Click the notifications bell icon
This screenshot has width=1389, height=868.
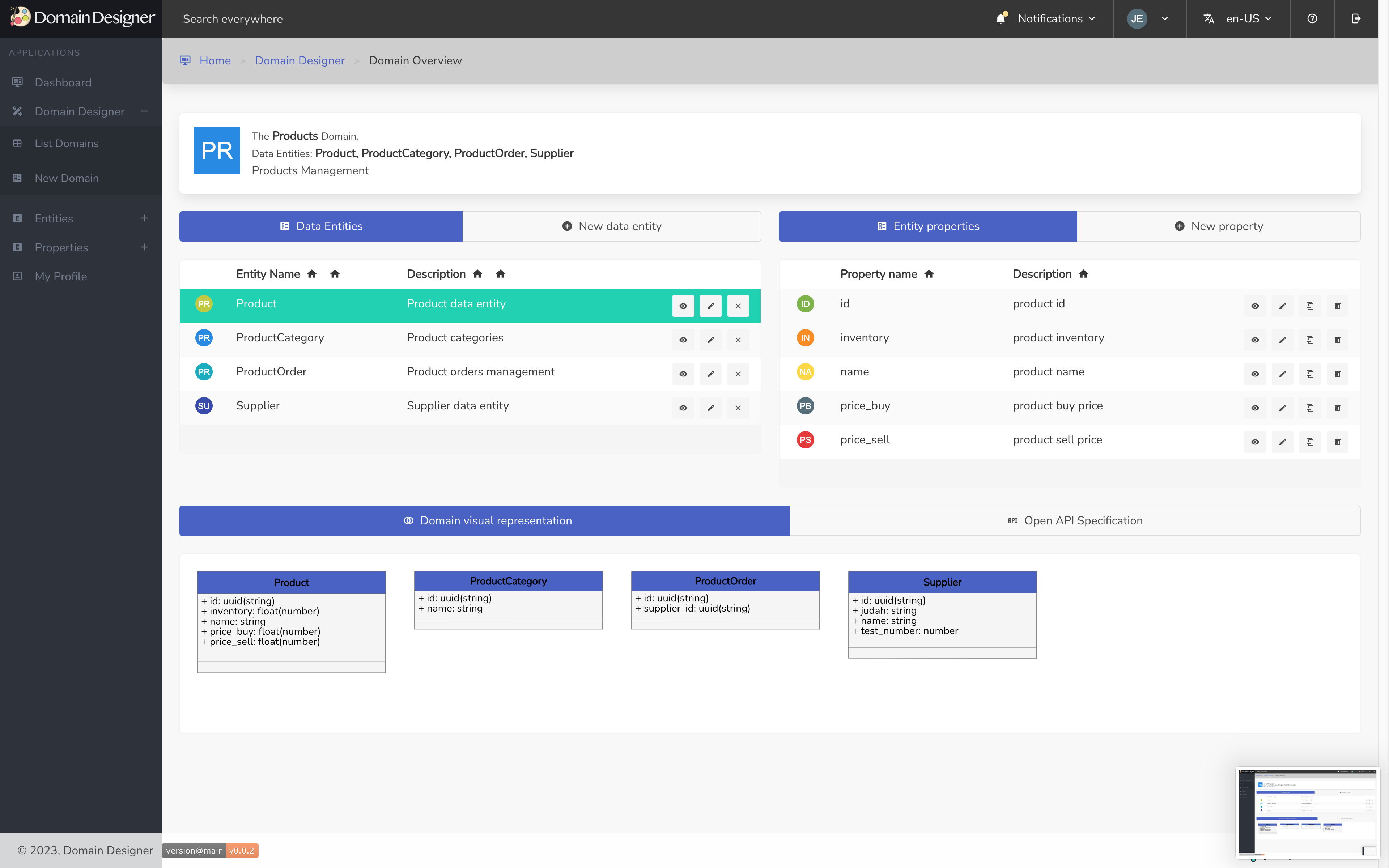click(x=1001, y=18)
